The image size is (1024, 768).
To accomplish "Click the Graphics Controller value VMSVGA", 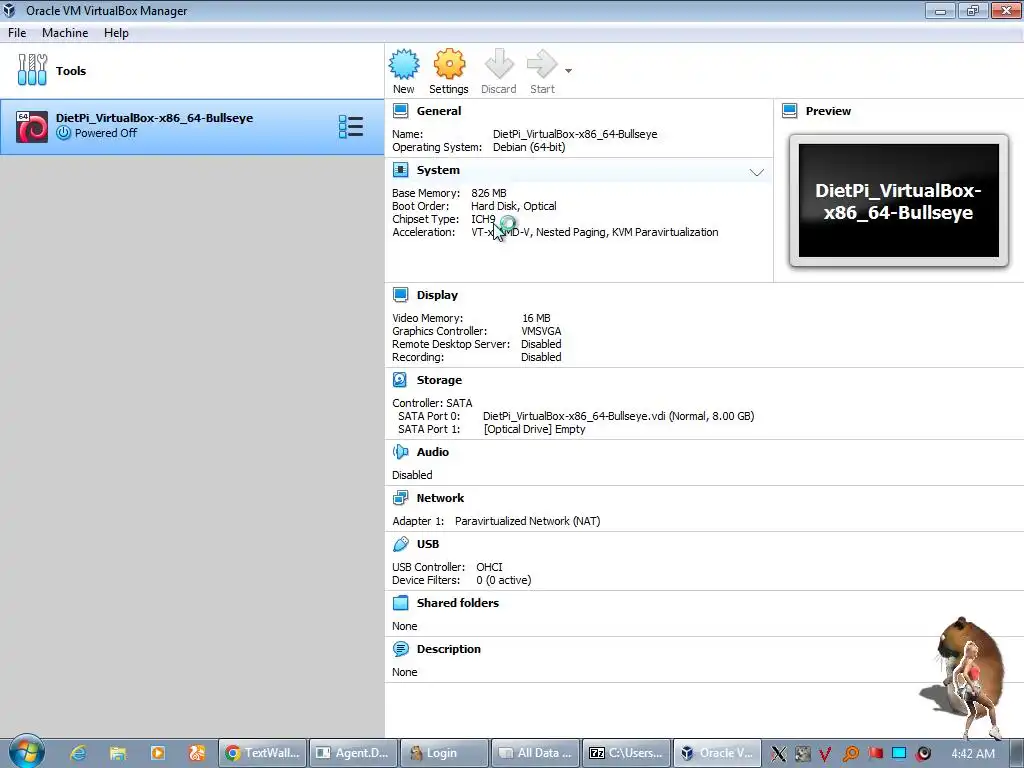I will [541, 331].
